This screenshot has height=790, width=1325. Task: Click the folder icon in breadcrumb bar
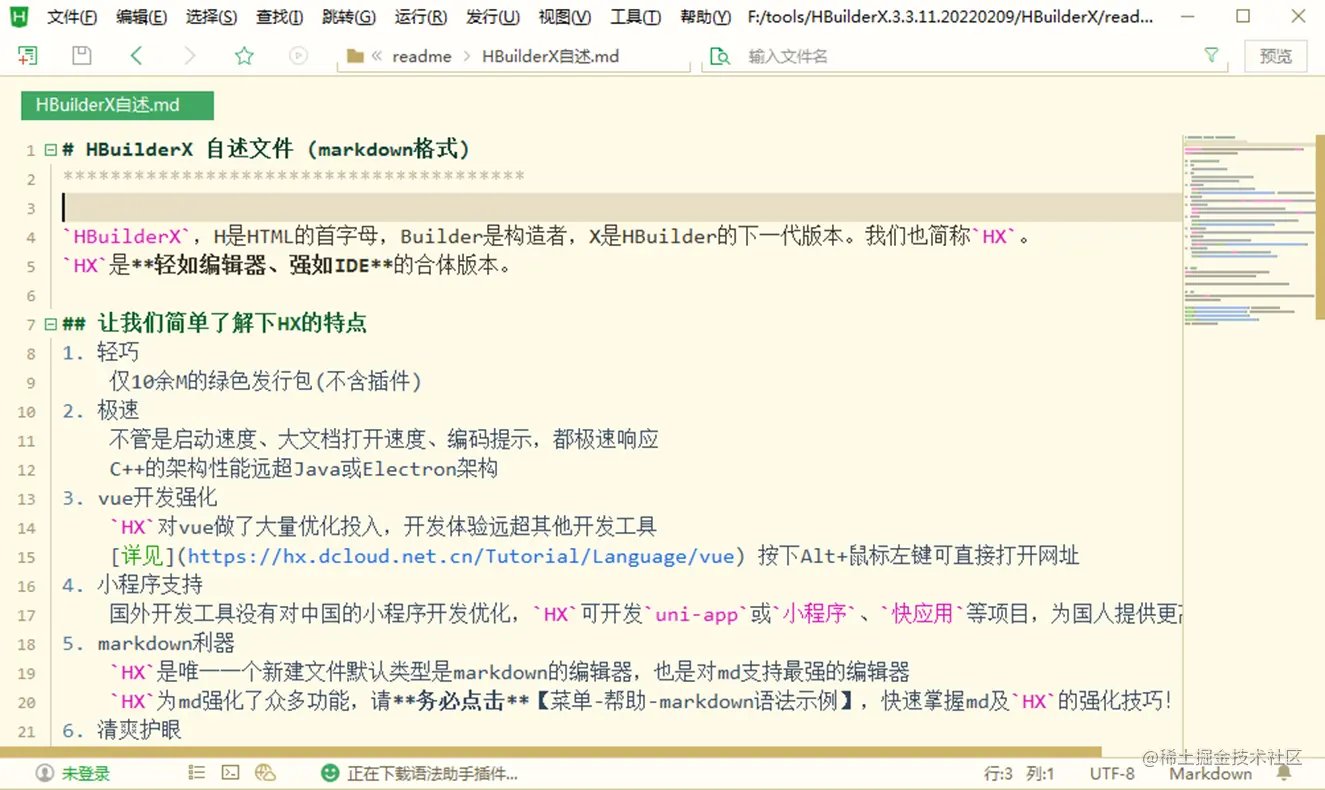click(x=355, y=57)
